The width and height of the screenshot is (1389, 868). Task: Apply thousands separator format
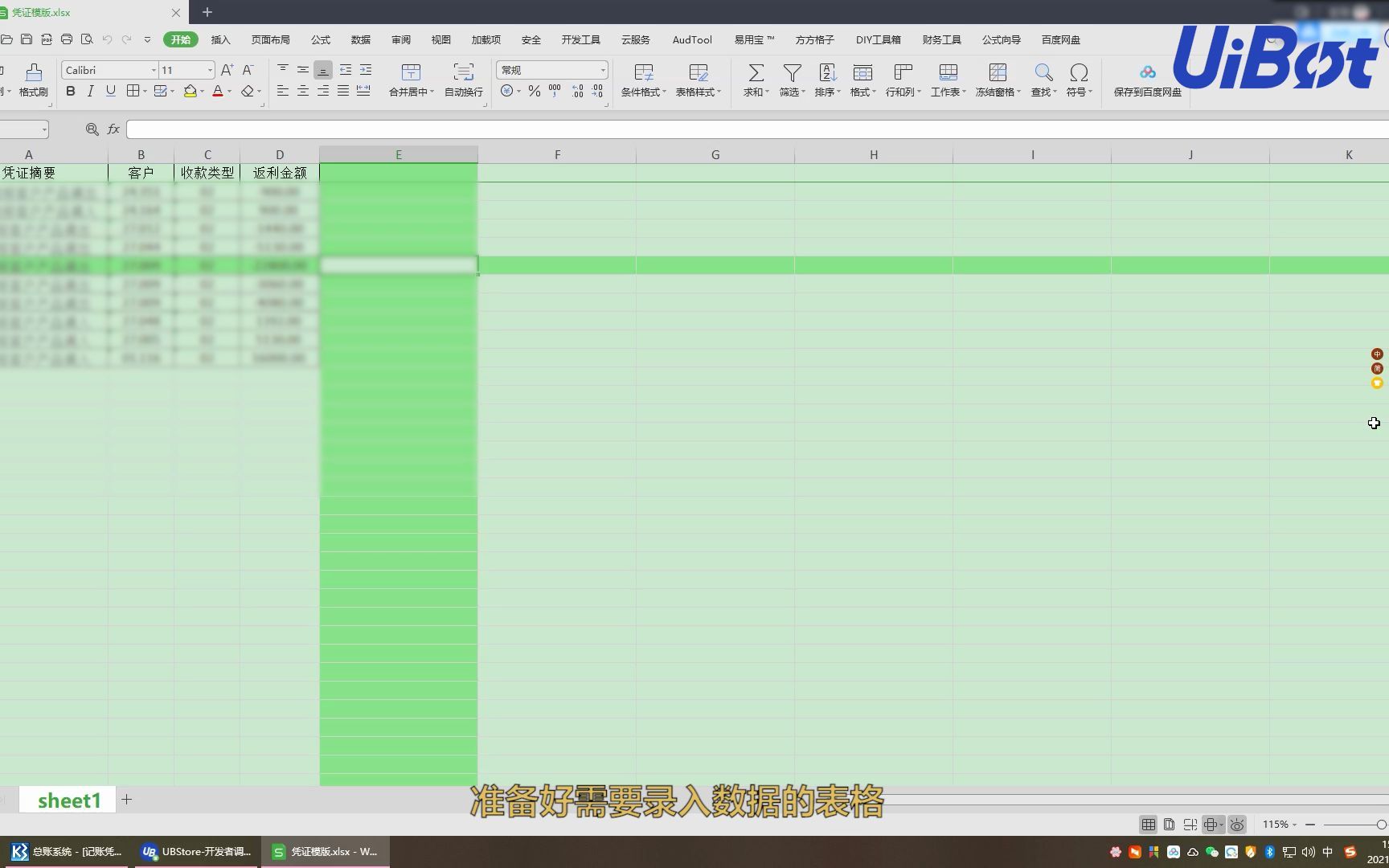coord(555,92)
